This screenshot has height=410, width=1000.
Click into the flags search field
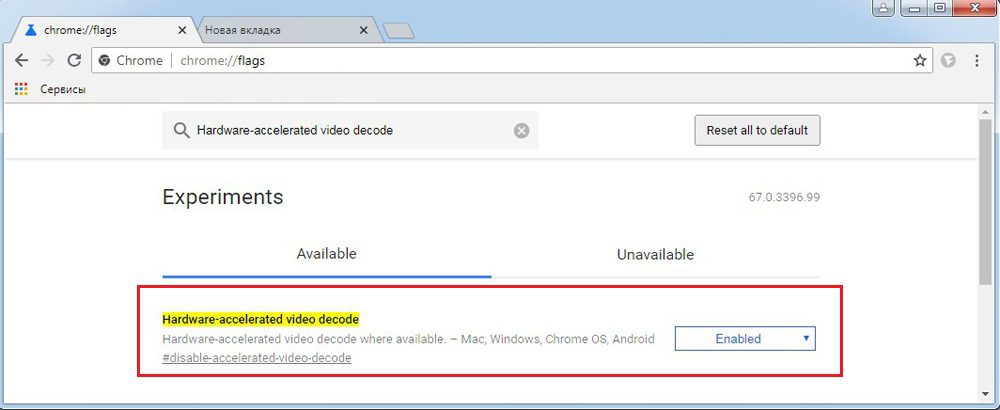pos(350,131)
